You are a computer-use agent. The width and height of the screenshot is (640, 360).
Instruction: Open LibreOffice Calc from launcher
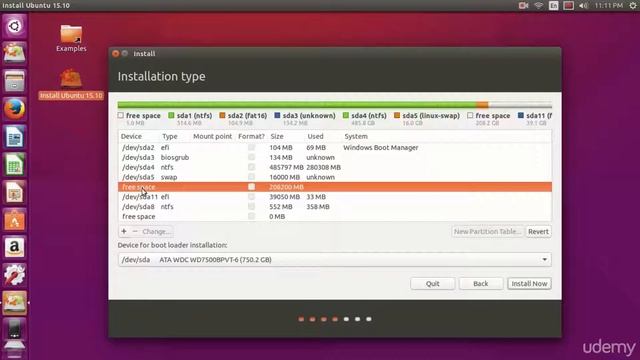[15, 164]
